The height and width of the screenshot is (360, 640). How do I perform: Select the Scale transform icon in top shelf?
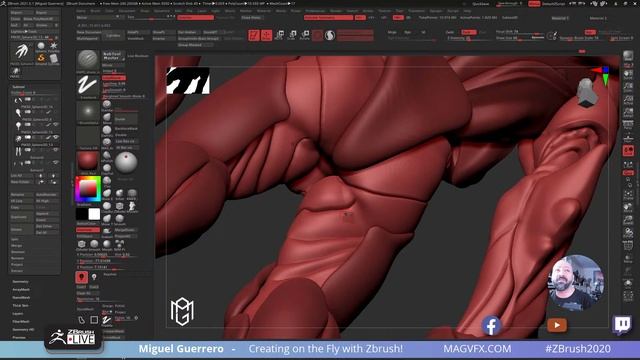[x=292, y=36]
